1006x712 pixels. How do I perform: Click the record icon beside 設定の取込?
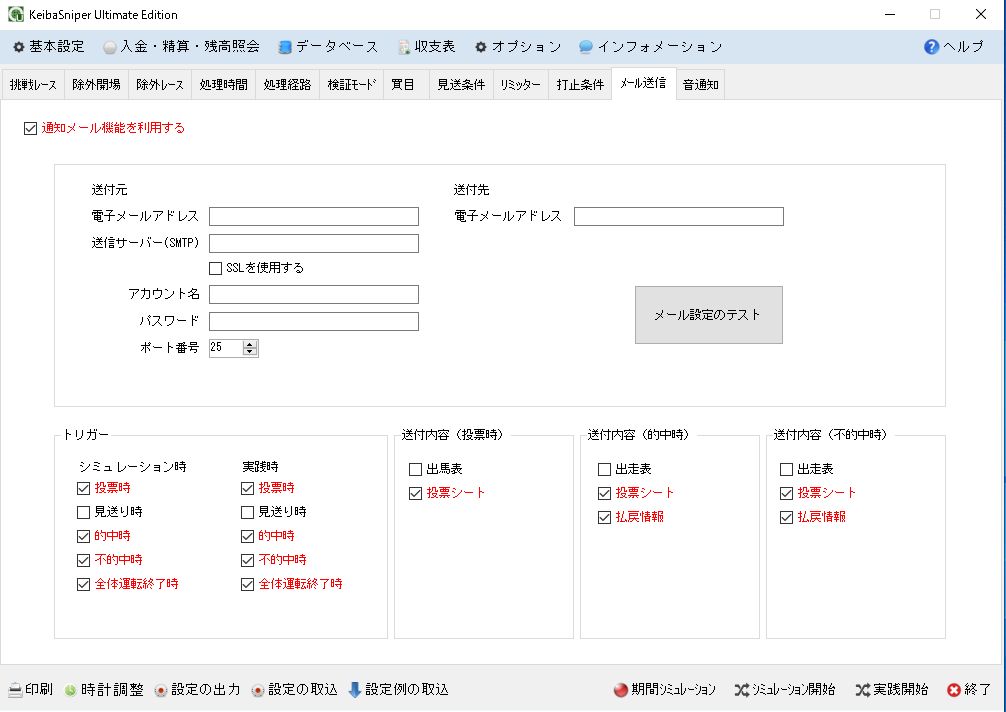(258, 690)
